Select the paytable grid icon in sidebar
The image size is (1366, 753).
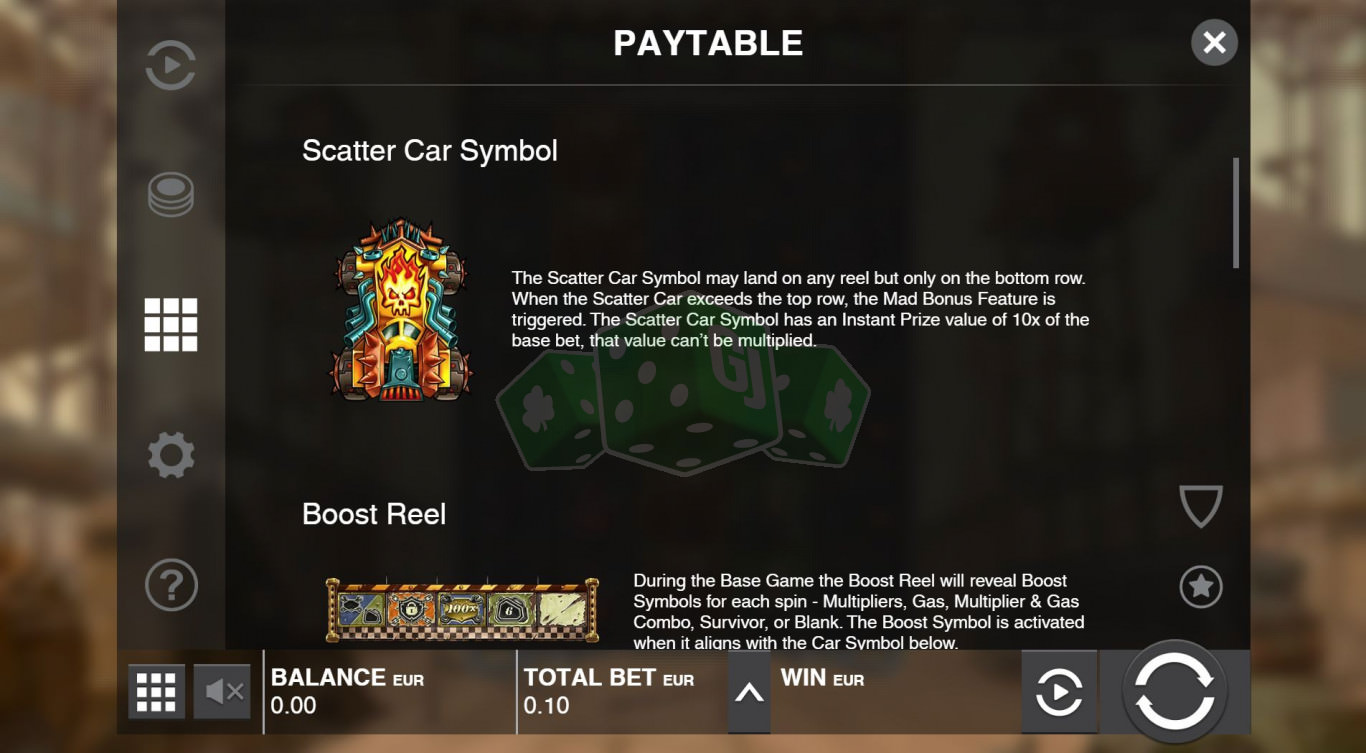(171, 325)
